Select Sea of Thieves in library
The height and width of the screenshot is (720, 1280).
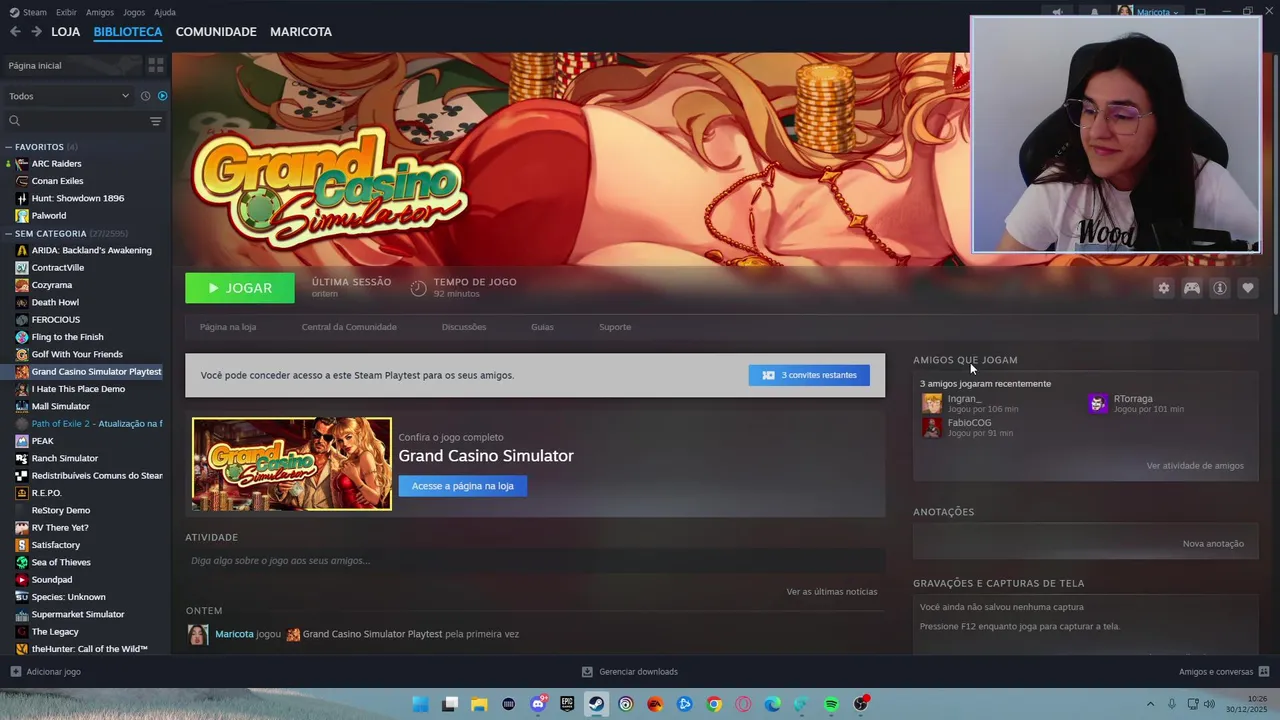point(85,562)
